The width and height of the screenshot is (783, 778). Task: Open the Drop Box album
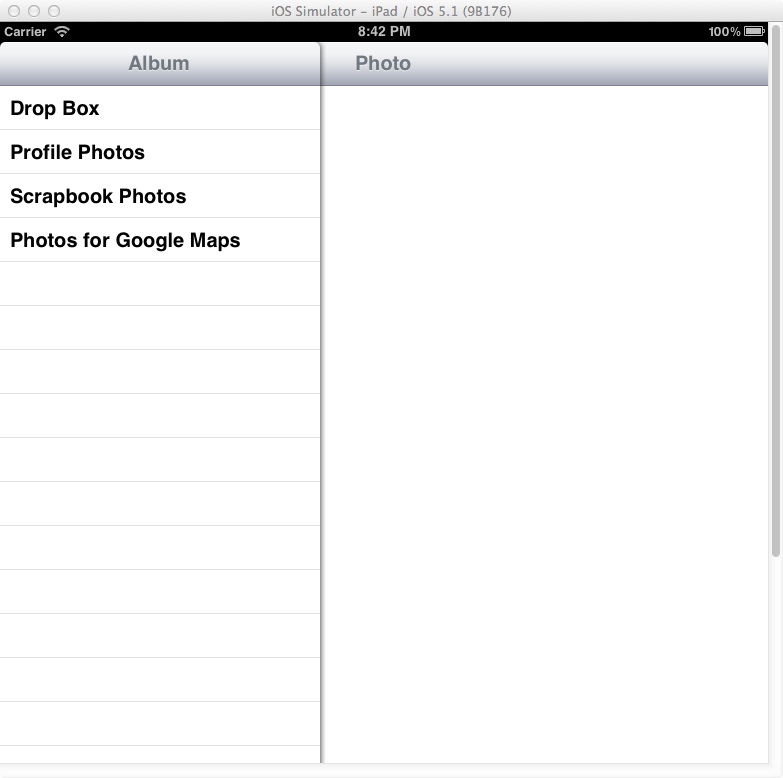pos(55,108)
